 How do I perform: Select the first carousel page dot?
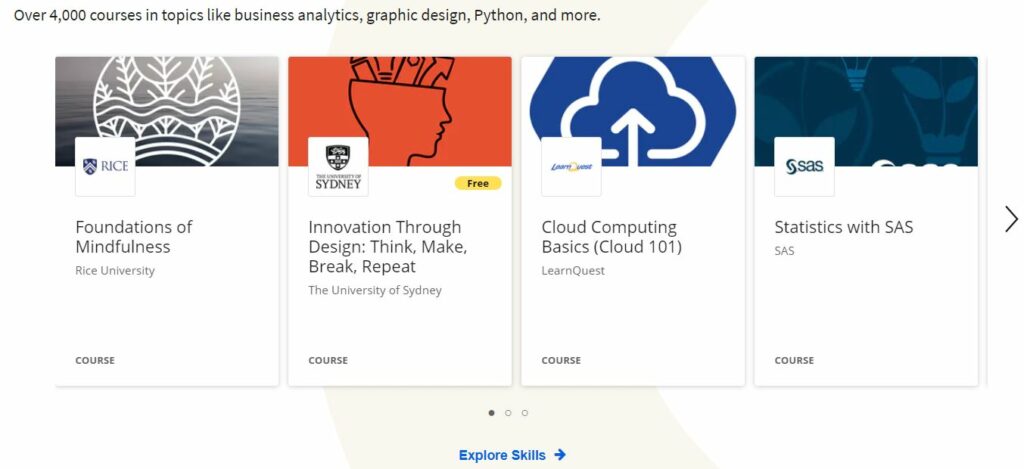492,413
